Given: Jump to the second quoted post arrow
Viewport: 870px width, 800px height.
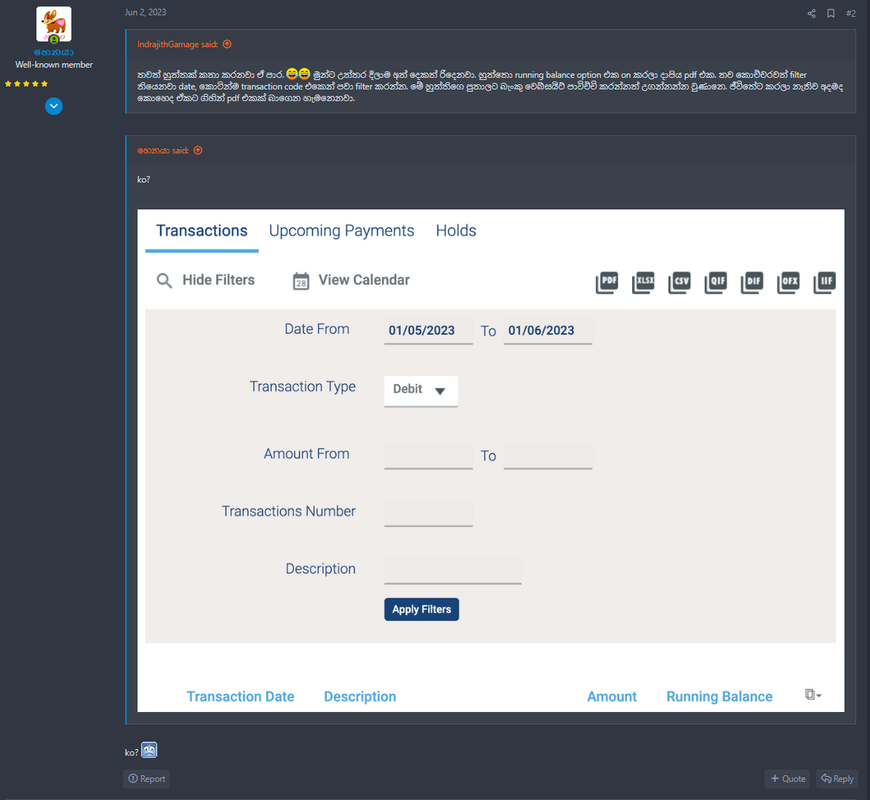Looking at the screenshot, I should click(x=198, y=150).
